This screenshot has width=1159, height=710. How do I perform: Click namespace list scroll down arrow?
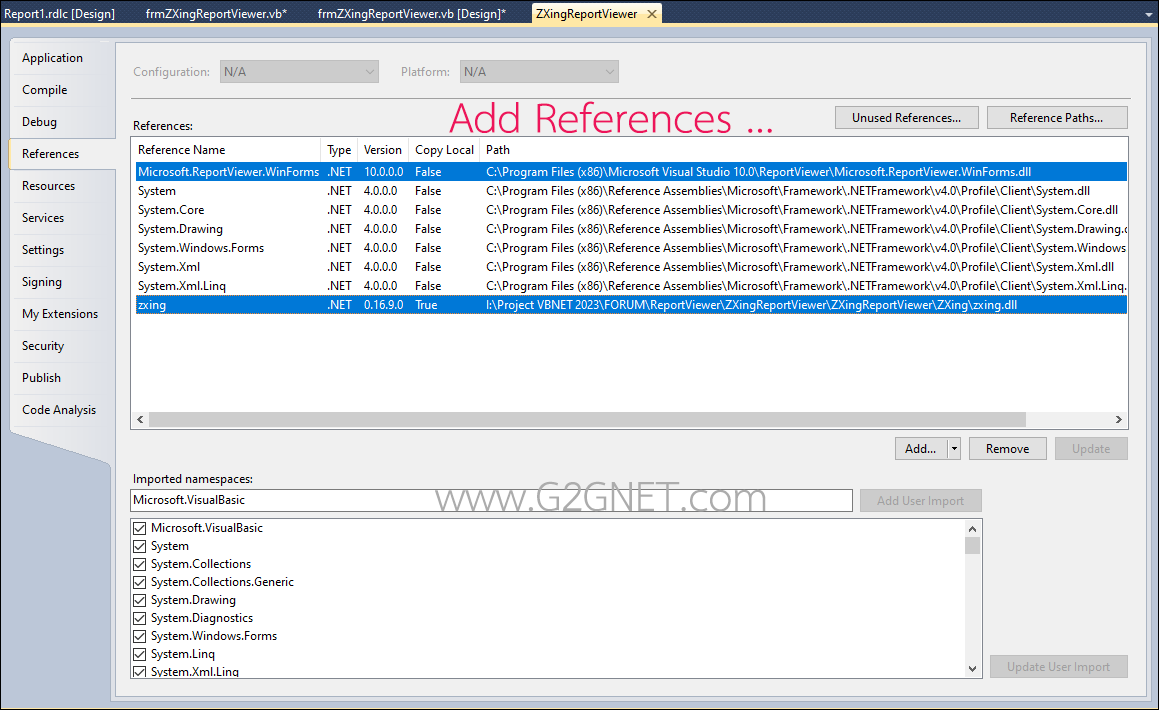click(973, 669)
